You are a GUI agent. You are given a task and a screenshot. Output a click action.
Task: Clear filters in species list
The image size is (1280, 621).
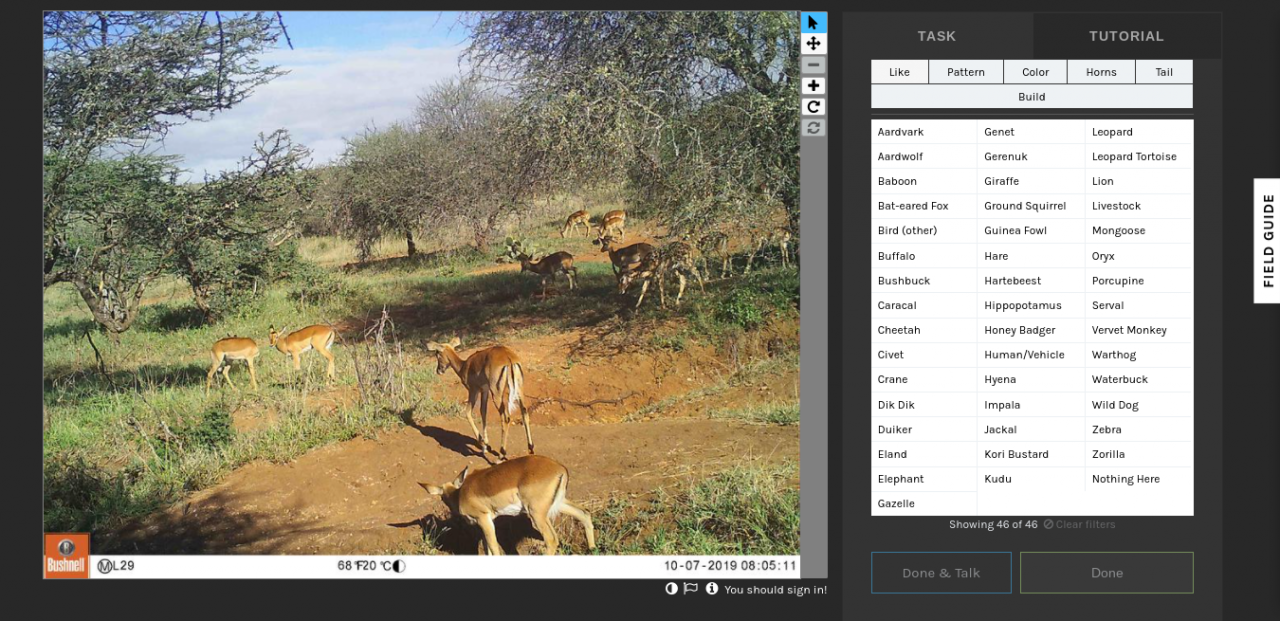(1079, 524)
